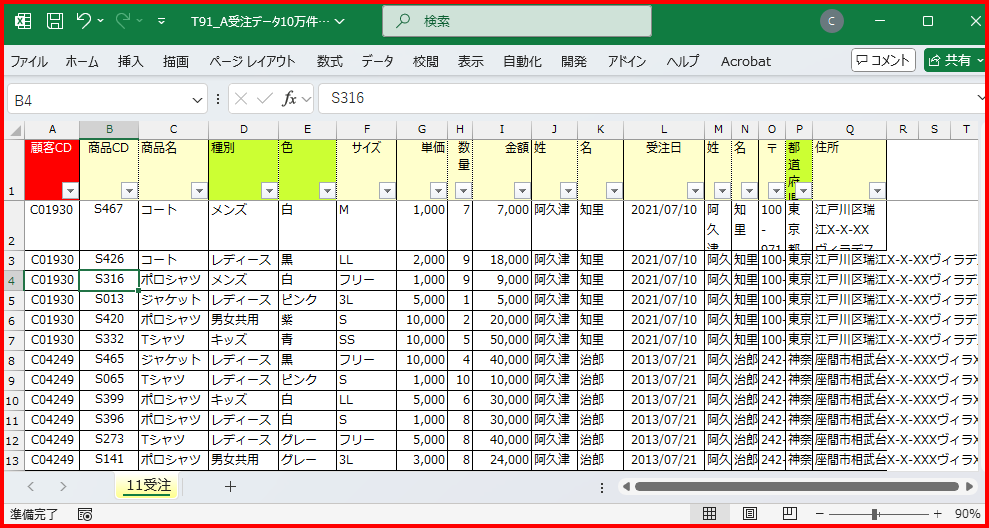Click the Undo arrow icon
989x528 pixels.
(84, 21)
